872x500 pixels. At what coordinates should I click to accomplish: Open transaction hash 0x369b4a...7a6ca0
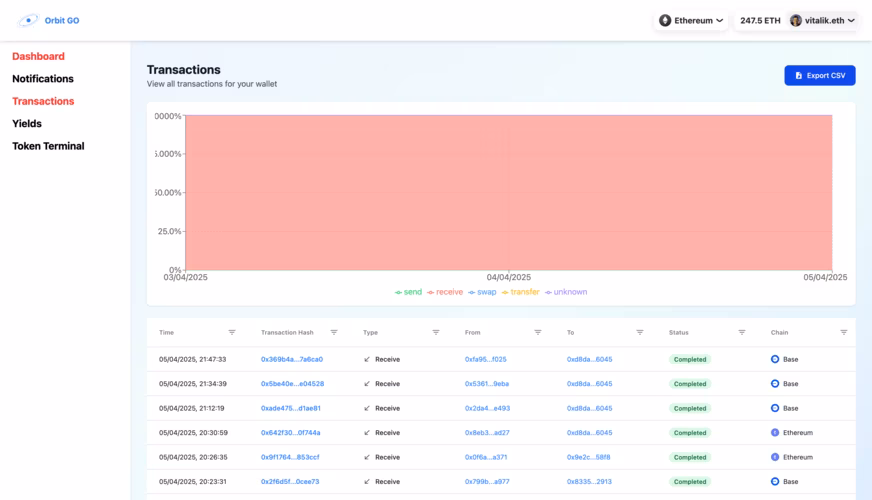(x=292, y=359)
